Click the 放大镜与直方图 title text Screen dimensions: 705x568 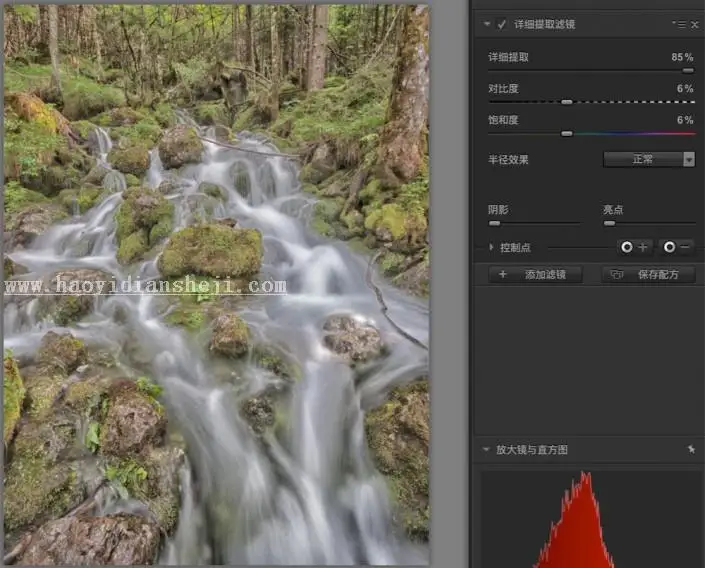click(532, 450)
